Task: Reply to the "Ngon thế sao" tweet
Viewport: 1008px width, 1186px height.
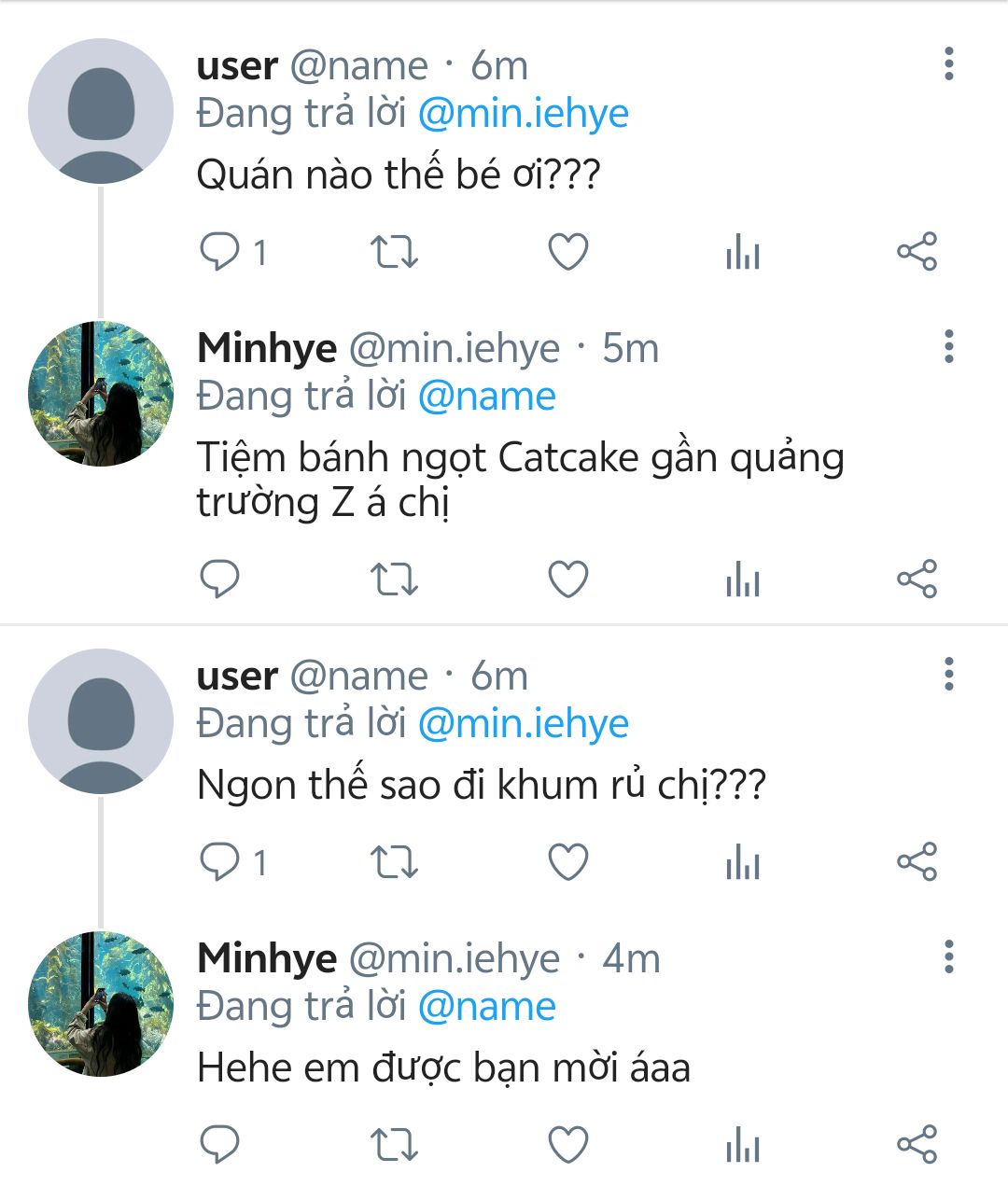Action: [x=220, y=862]
